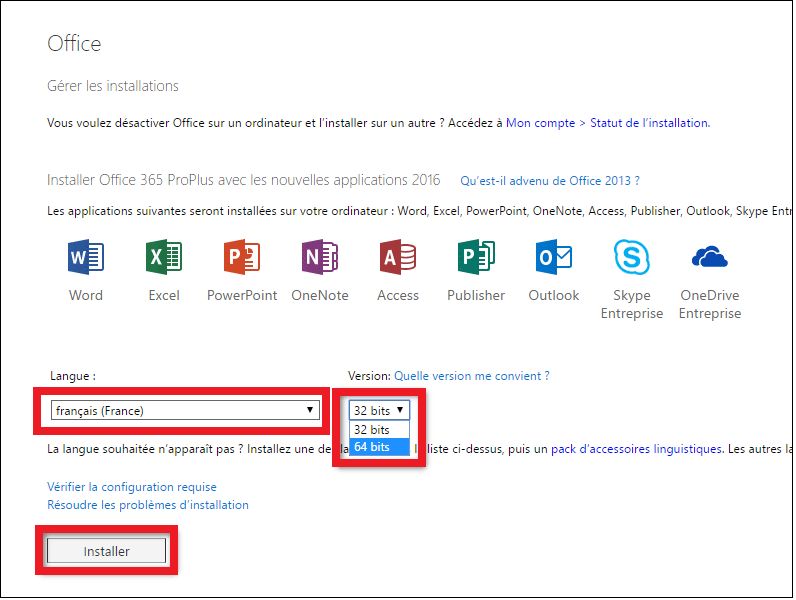The width and height of the screenshot is (796, 600).
Task: Click the Skype Entreprise icon
Action: tap(632, 257)
